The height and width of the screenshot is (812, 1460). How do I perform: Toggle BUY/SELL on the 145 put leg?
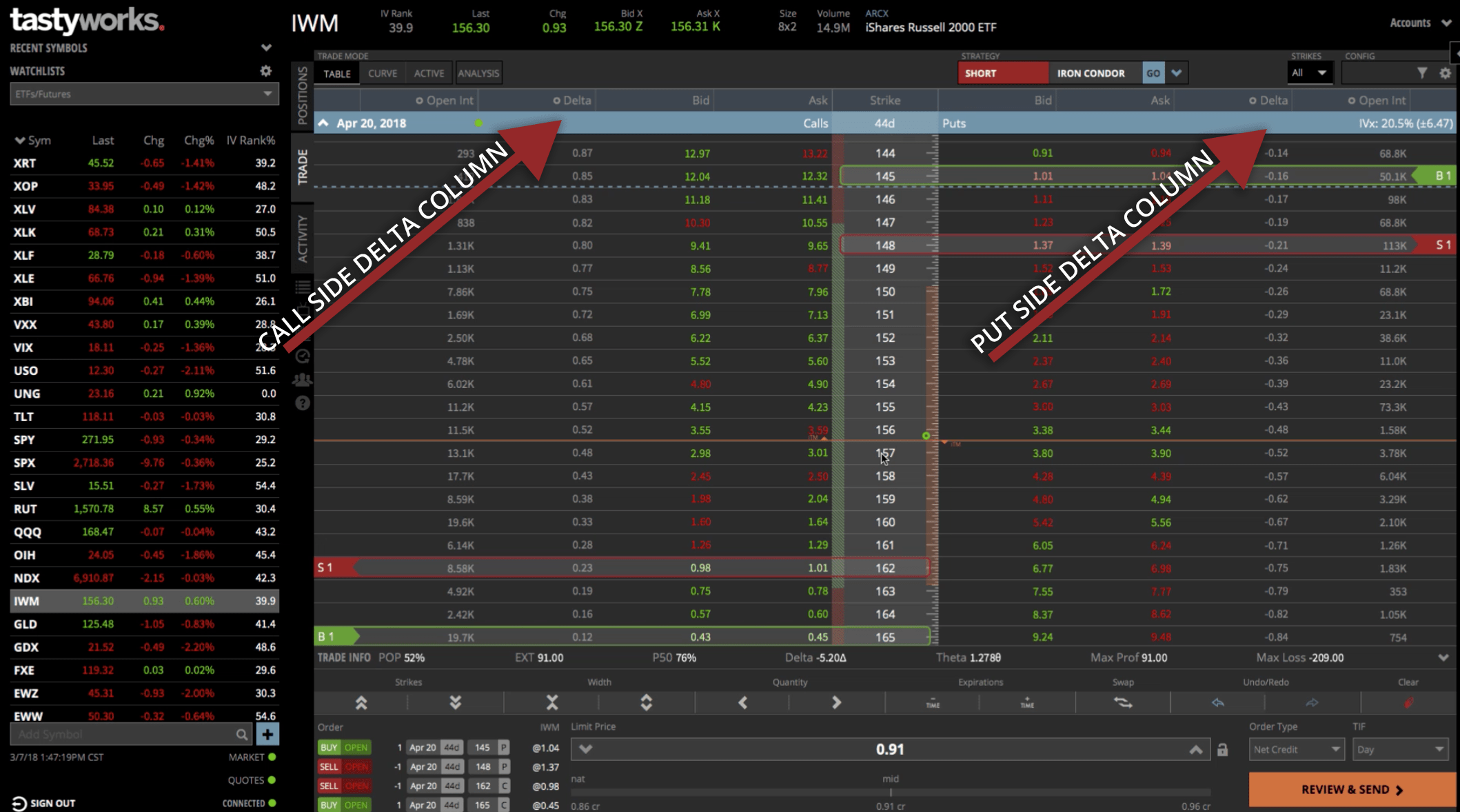(329, 747)
